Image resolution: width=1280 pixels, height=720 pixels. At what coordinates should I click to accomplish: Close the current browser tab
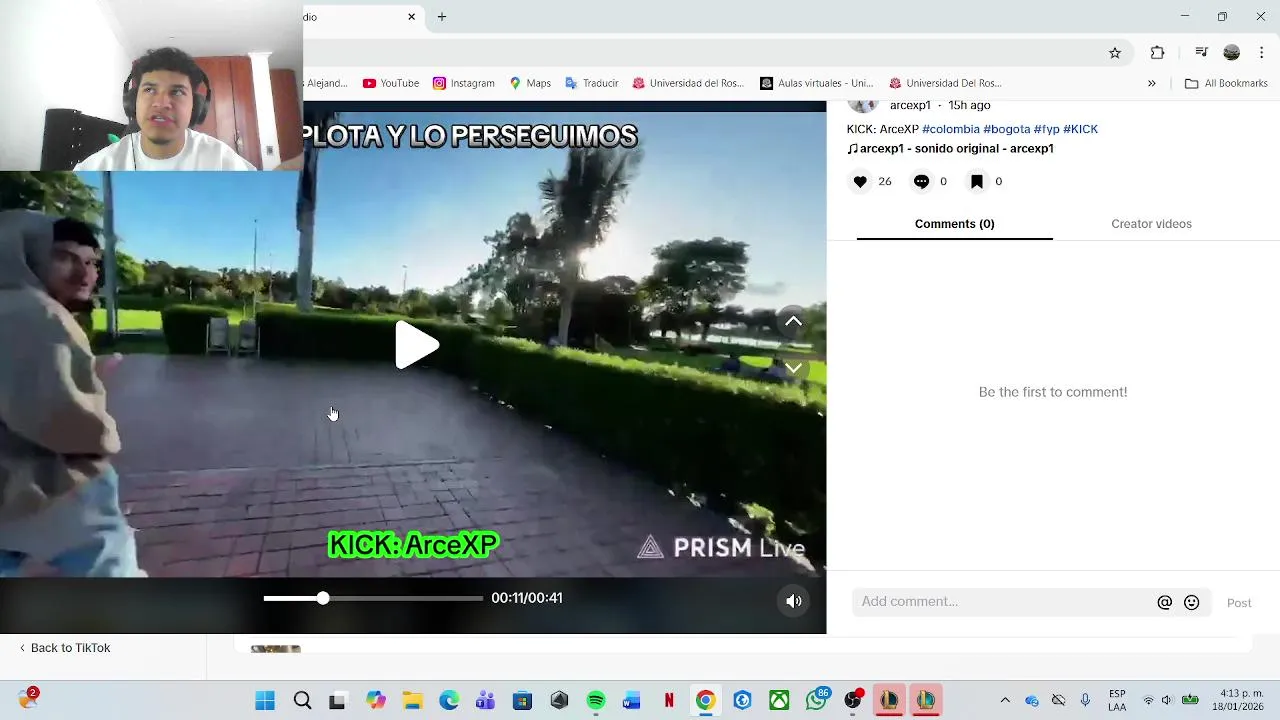pos(411,17)
